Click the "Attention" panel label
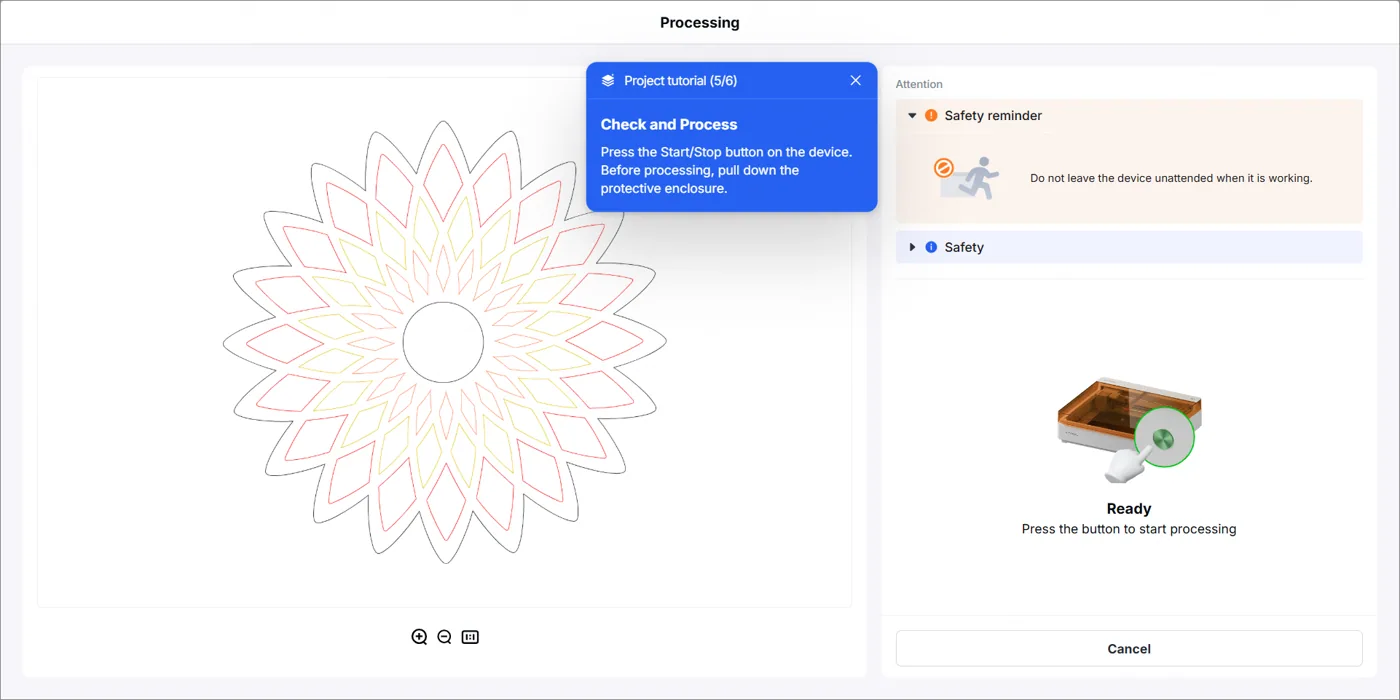This screenshot has height=700, width=1400. [x=919, y=84]
